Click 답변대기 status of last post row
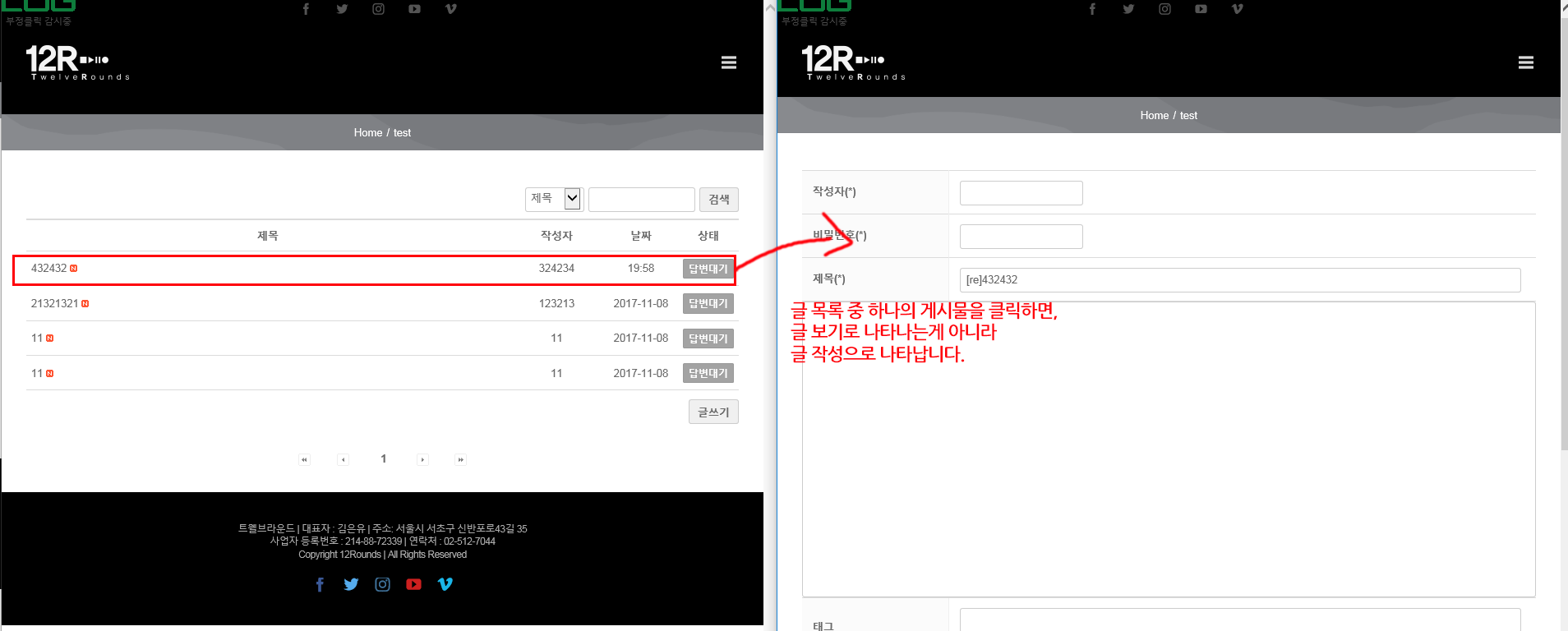This screenshot has width=1568, height=631. click(x=708, y=373)
